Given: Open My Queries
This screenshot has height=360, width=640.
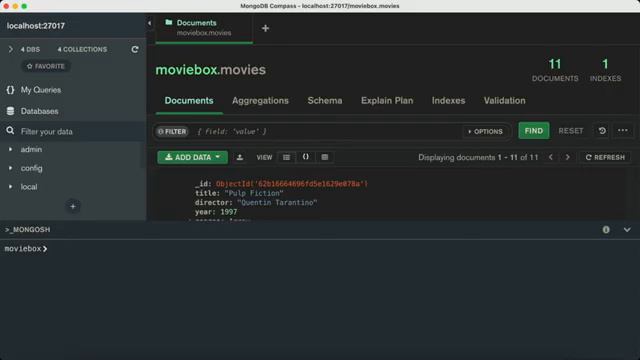Looking at the screenshot, I should pyautogui.click(x=41, y=90).
